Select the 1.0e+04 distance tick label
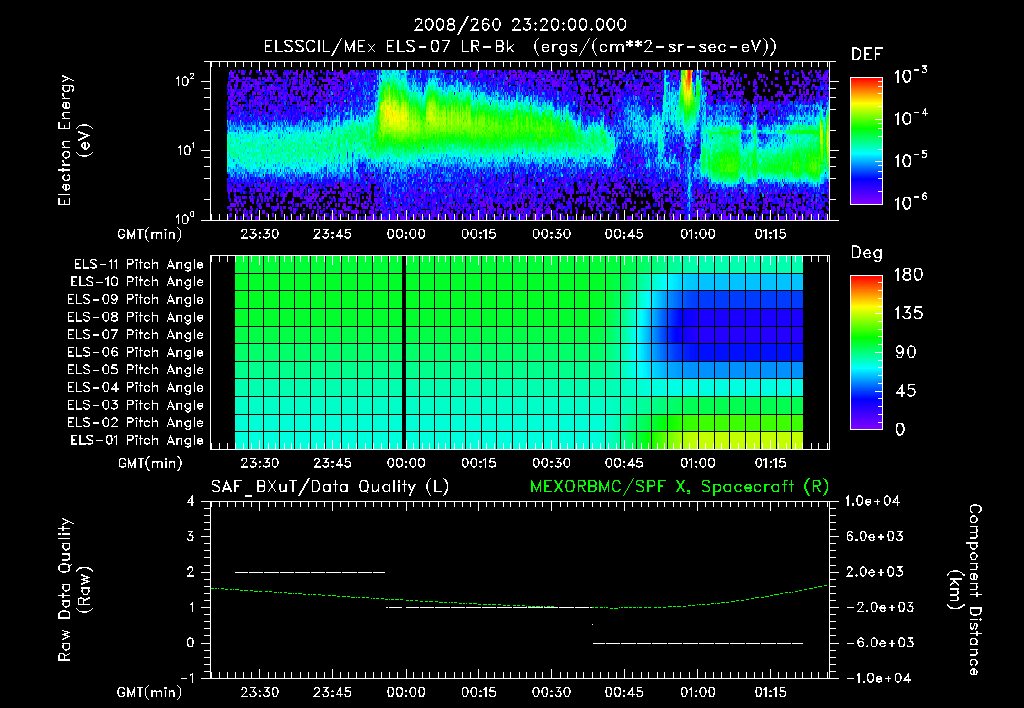This screenshot has width=1024, height=708. pos(872,501)
